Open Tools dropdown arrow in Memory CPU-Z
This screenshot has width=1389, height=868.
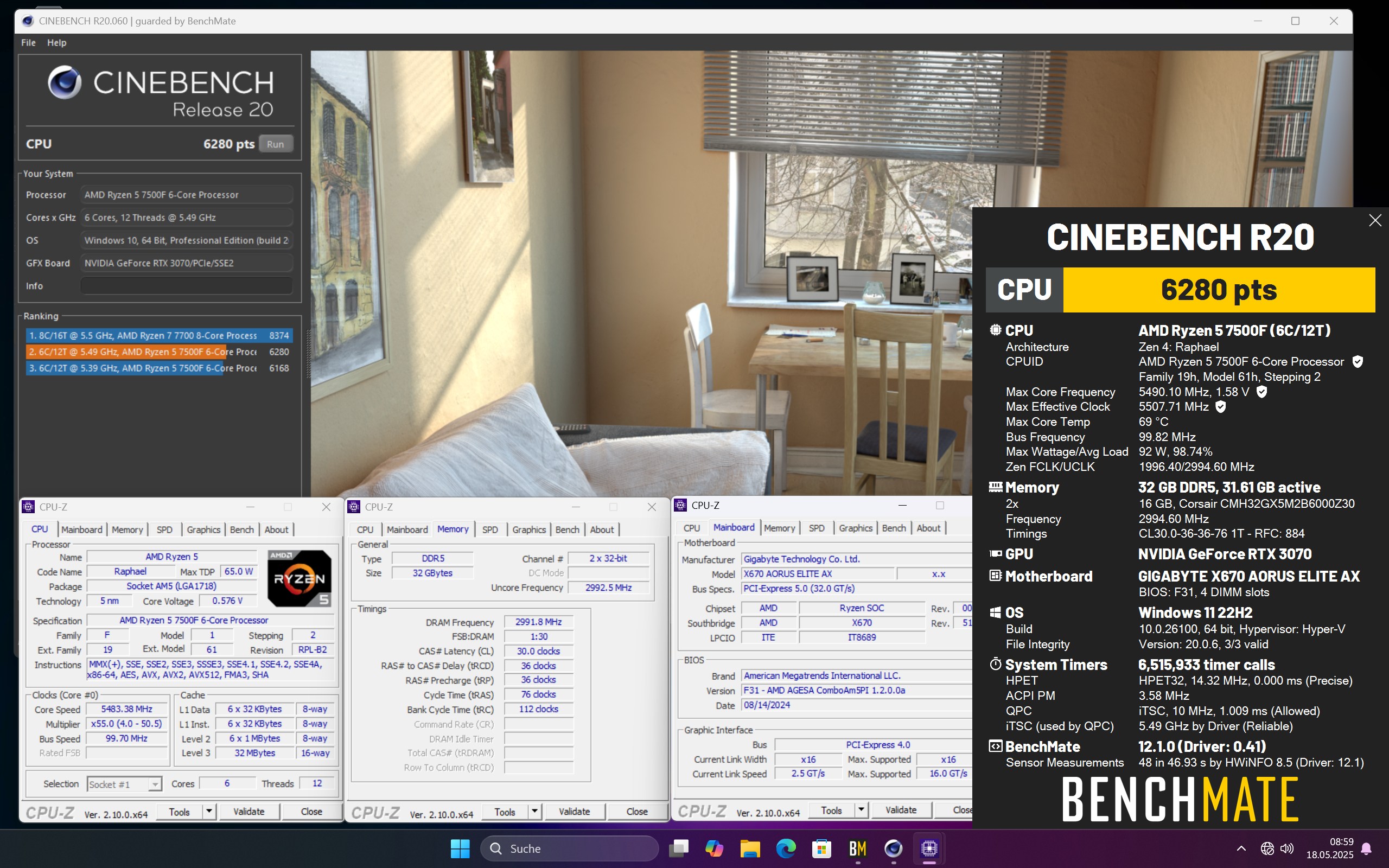click(534, 811)
